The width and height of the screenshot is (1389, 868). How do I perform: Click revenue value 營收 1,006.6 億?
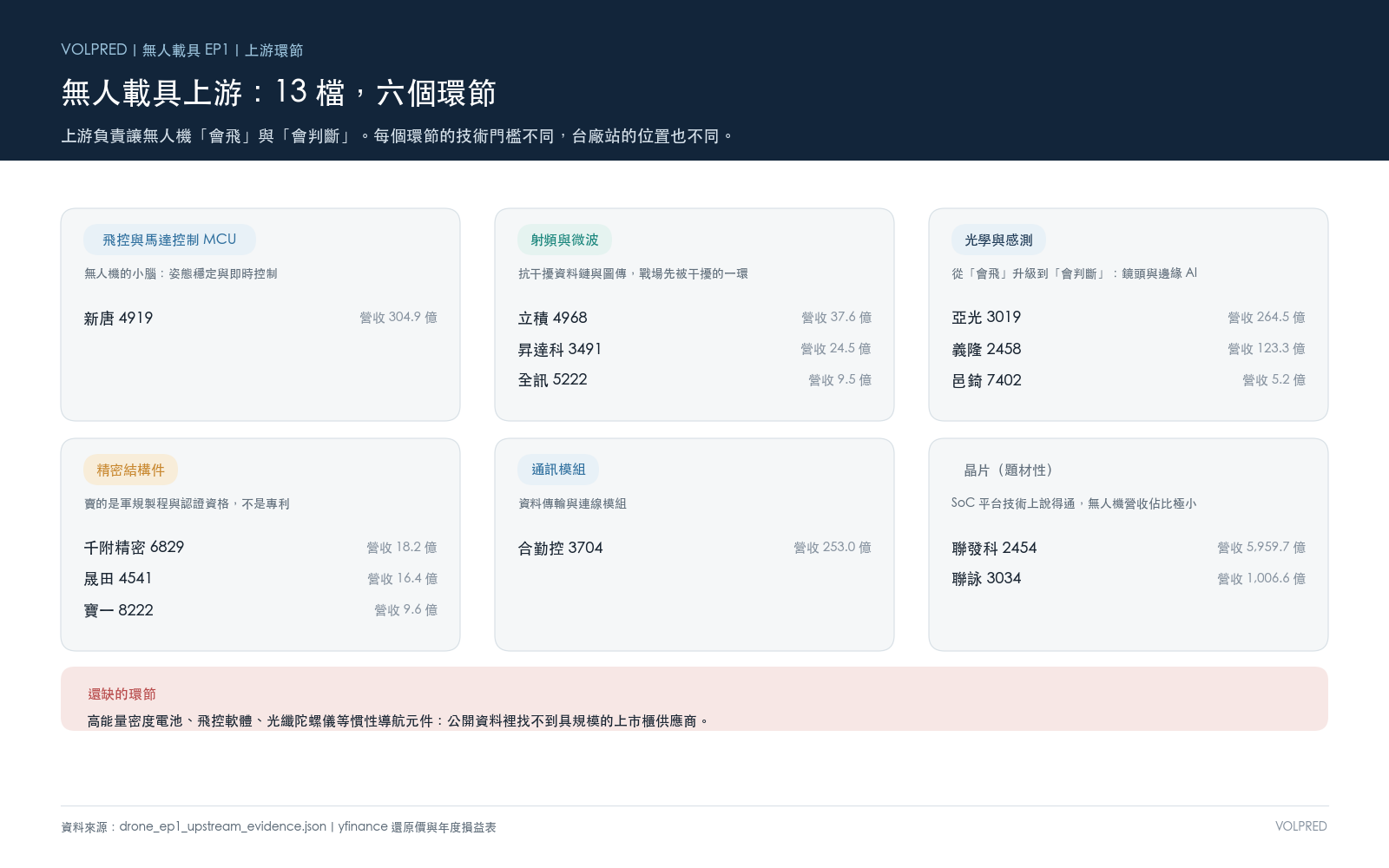(1261, 579)
